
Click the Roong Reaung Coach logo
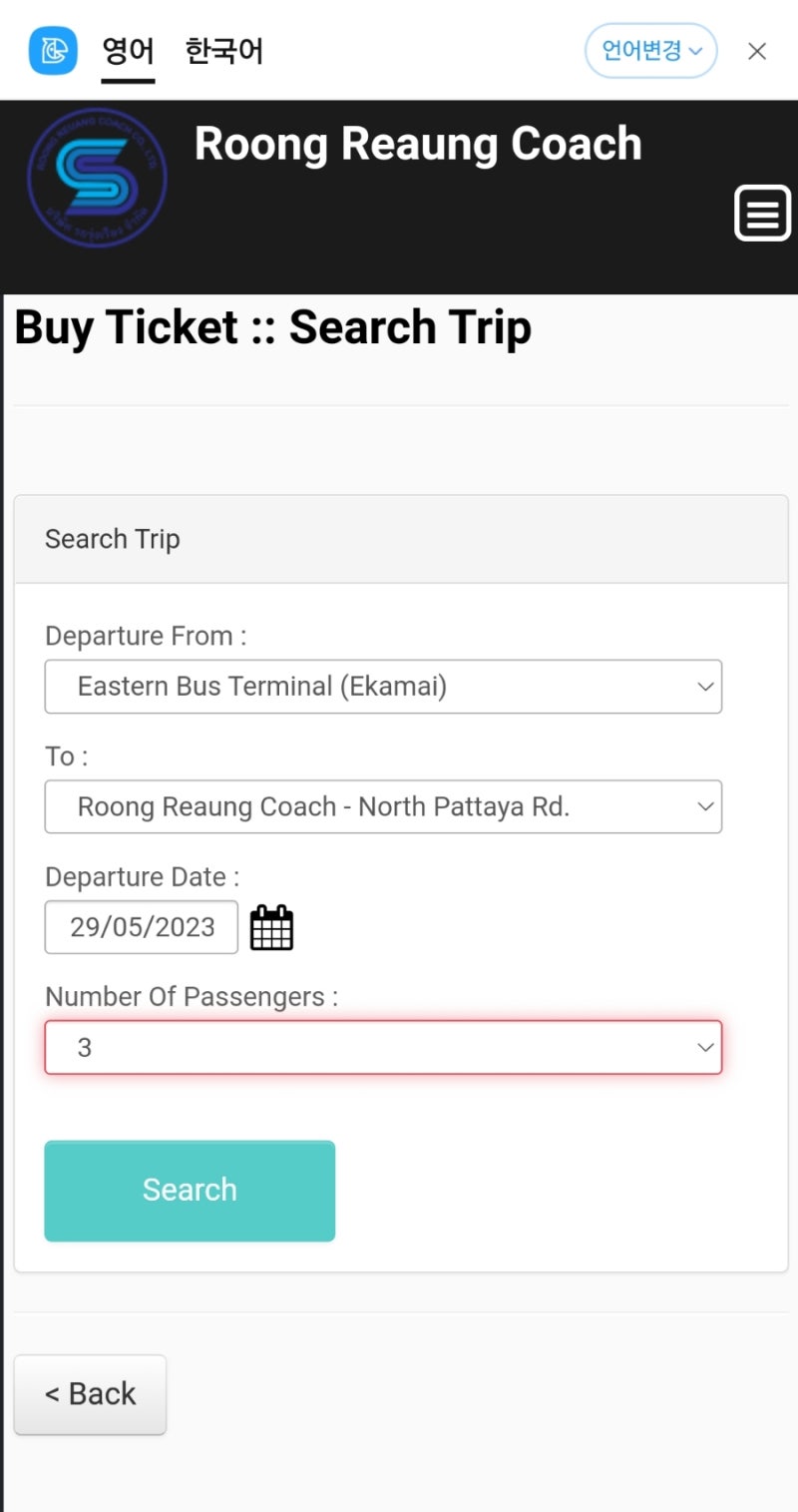tap(97, 179)
